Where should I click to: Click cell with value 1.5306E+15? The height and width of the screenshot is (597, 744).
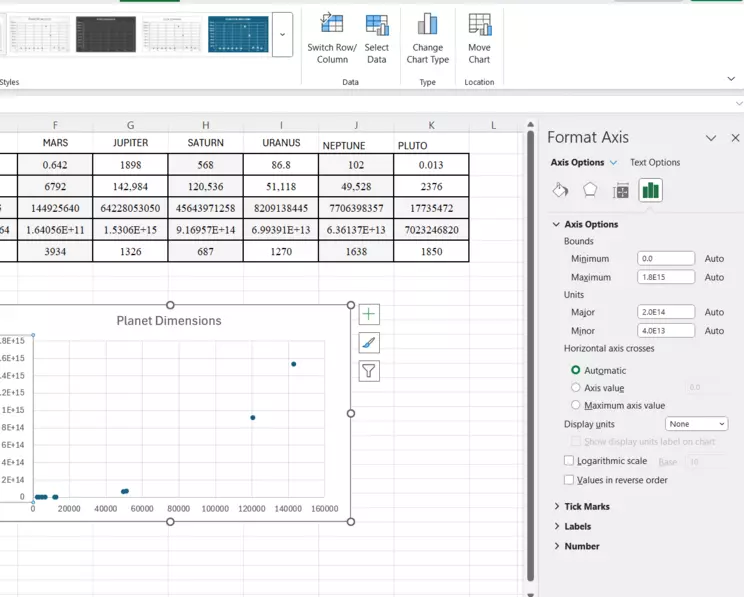pos(130,230)
